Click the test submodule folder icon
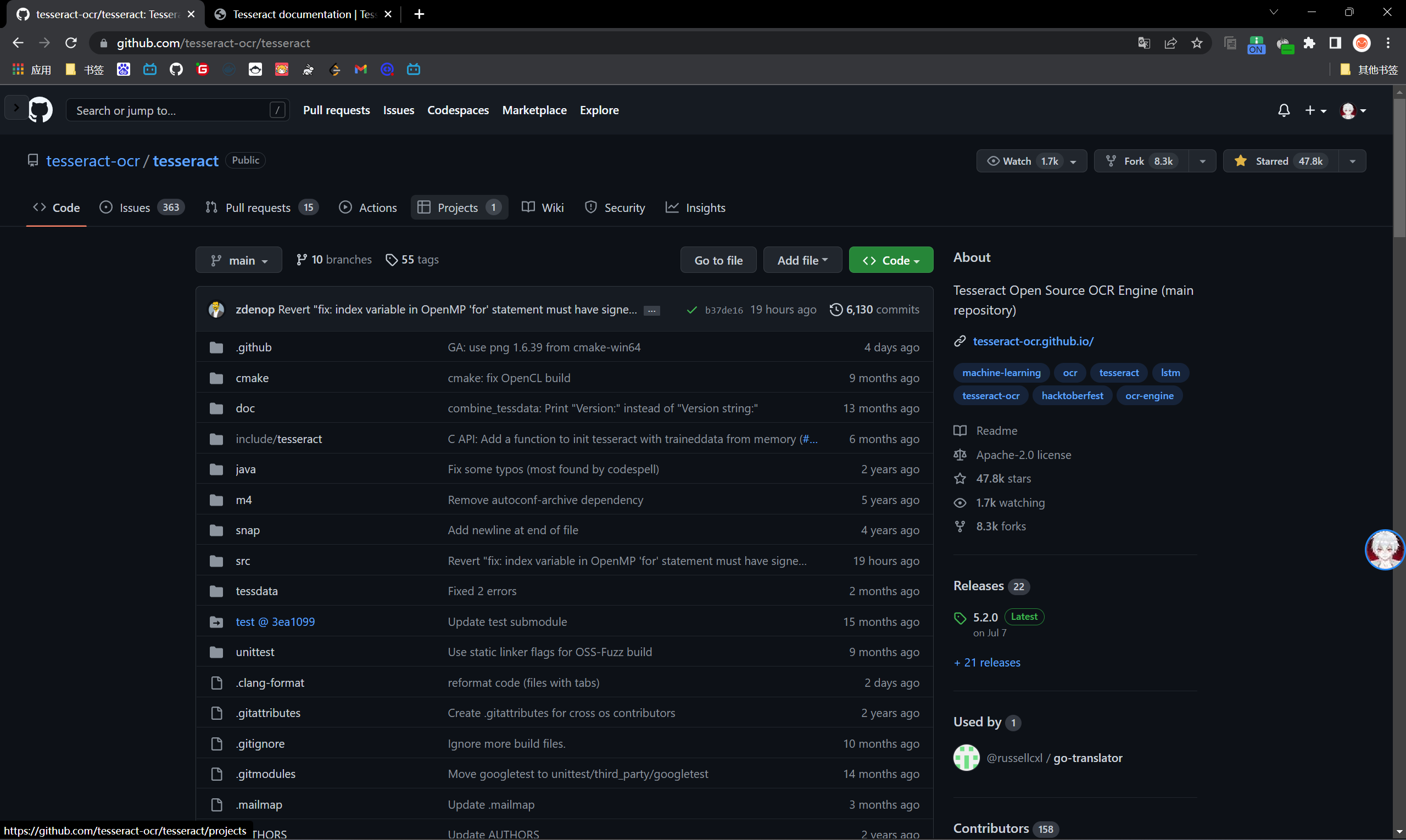 point(216,622)
